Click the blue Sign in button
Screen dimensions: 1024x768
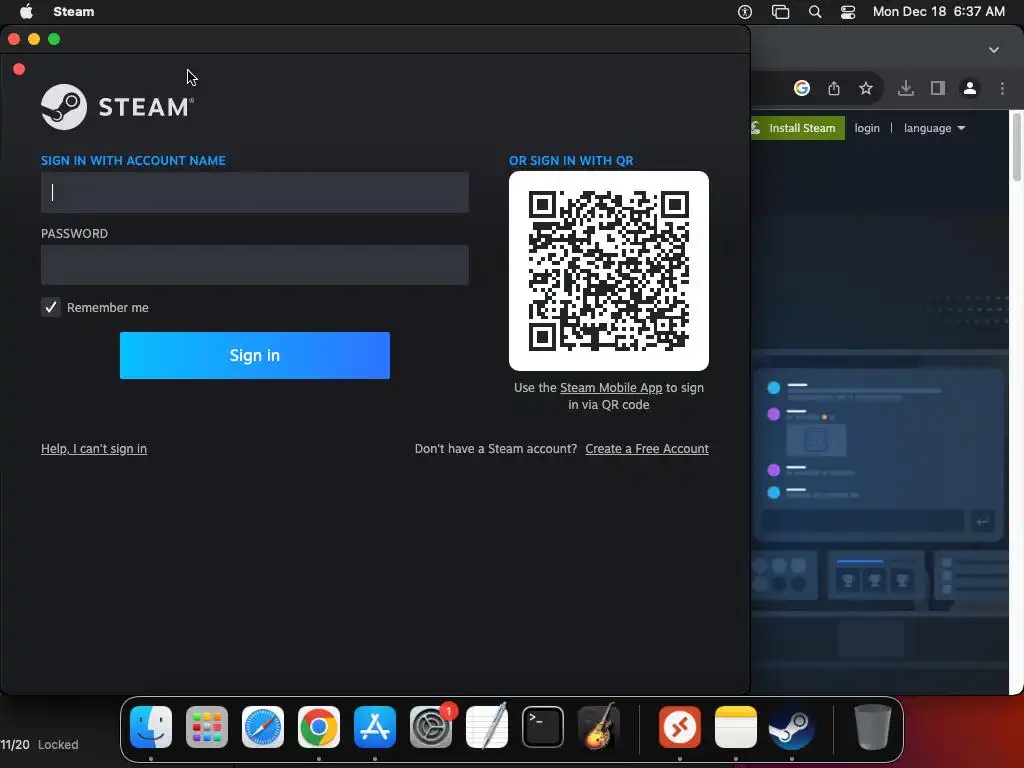tap(255, 355)
